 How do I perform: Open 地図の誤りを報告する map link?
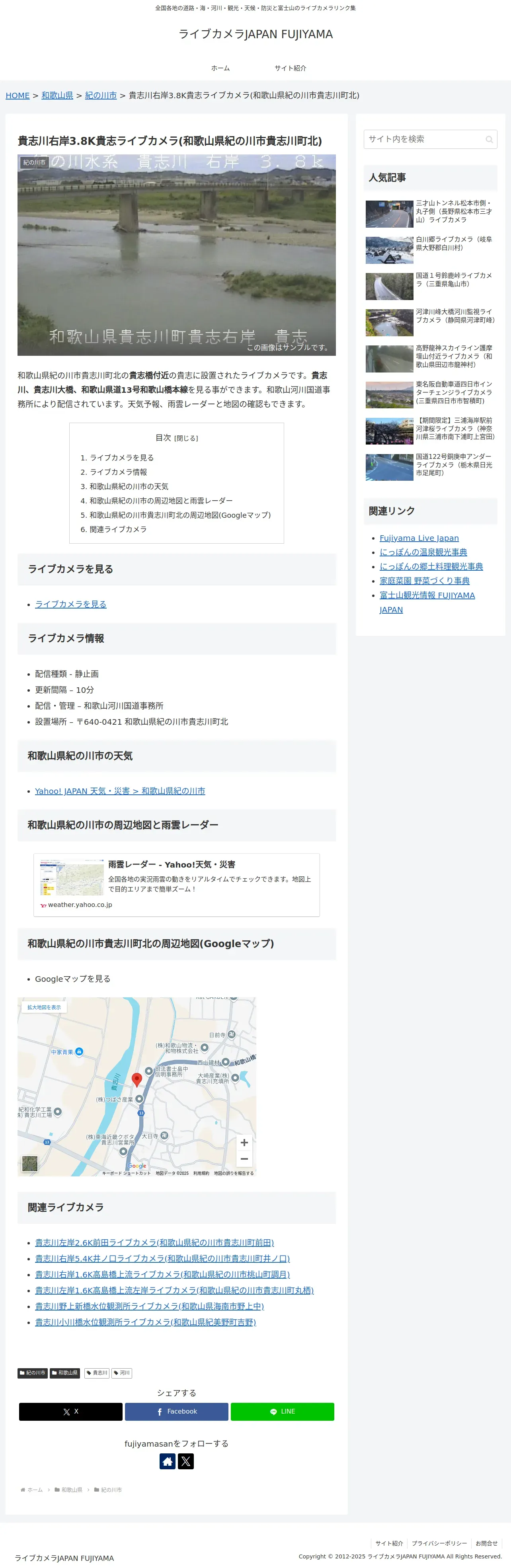click(x=234, y=1173)
